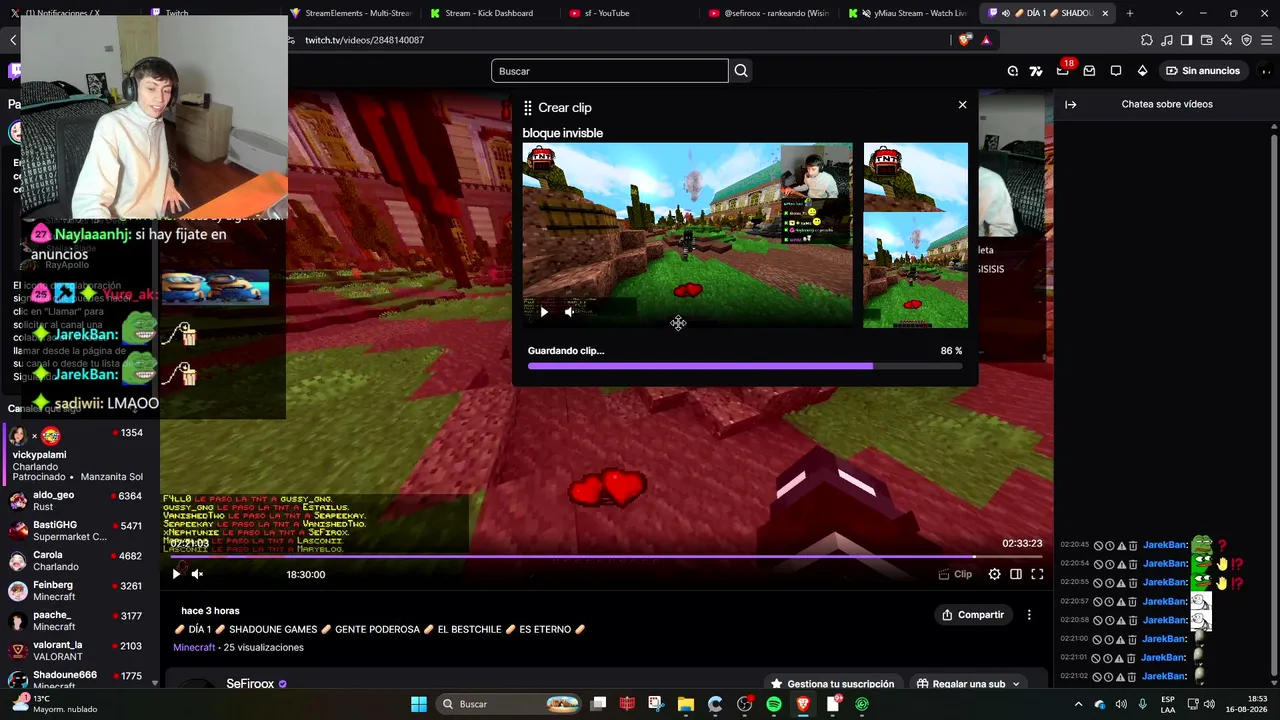Show hidden system tray icons
Image resolution: width=1280 pixels, height=720 pixels.
1078,704
